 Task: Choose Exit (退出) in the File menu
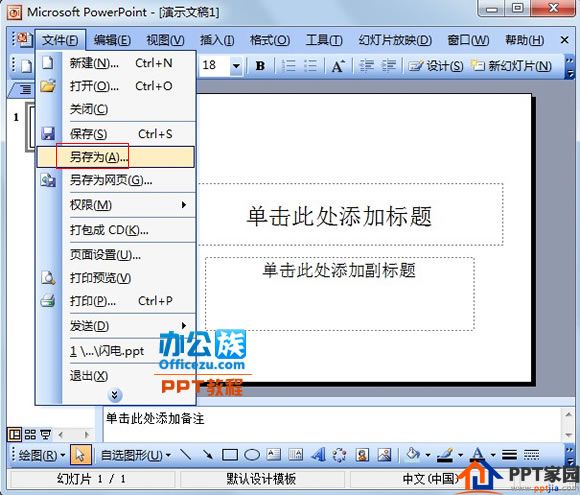(116, 376)
